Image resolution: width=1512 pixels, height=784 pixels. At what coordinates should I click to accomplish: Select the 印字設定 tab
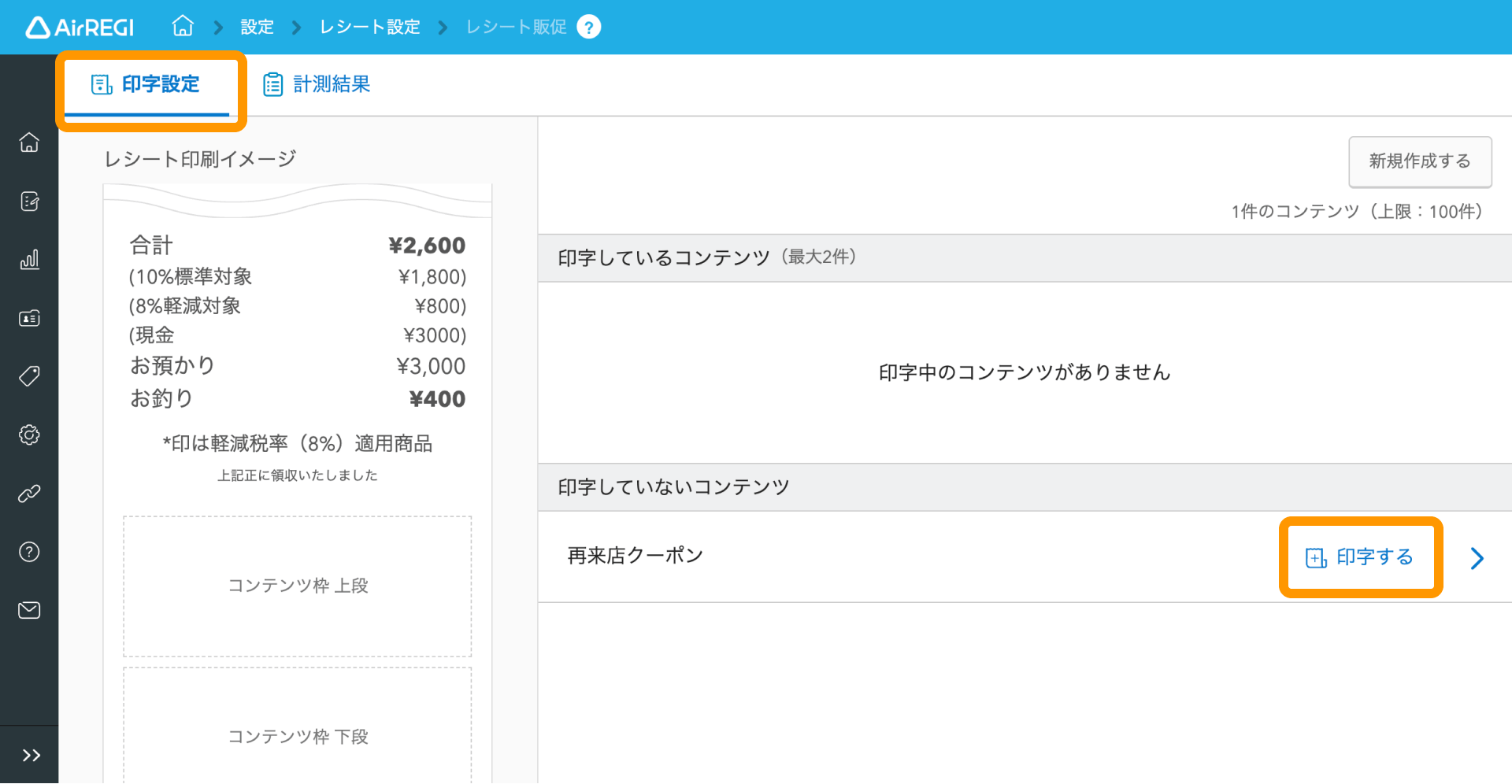click(146, 84)
